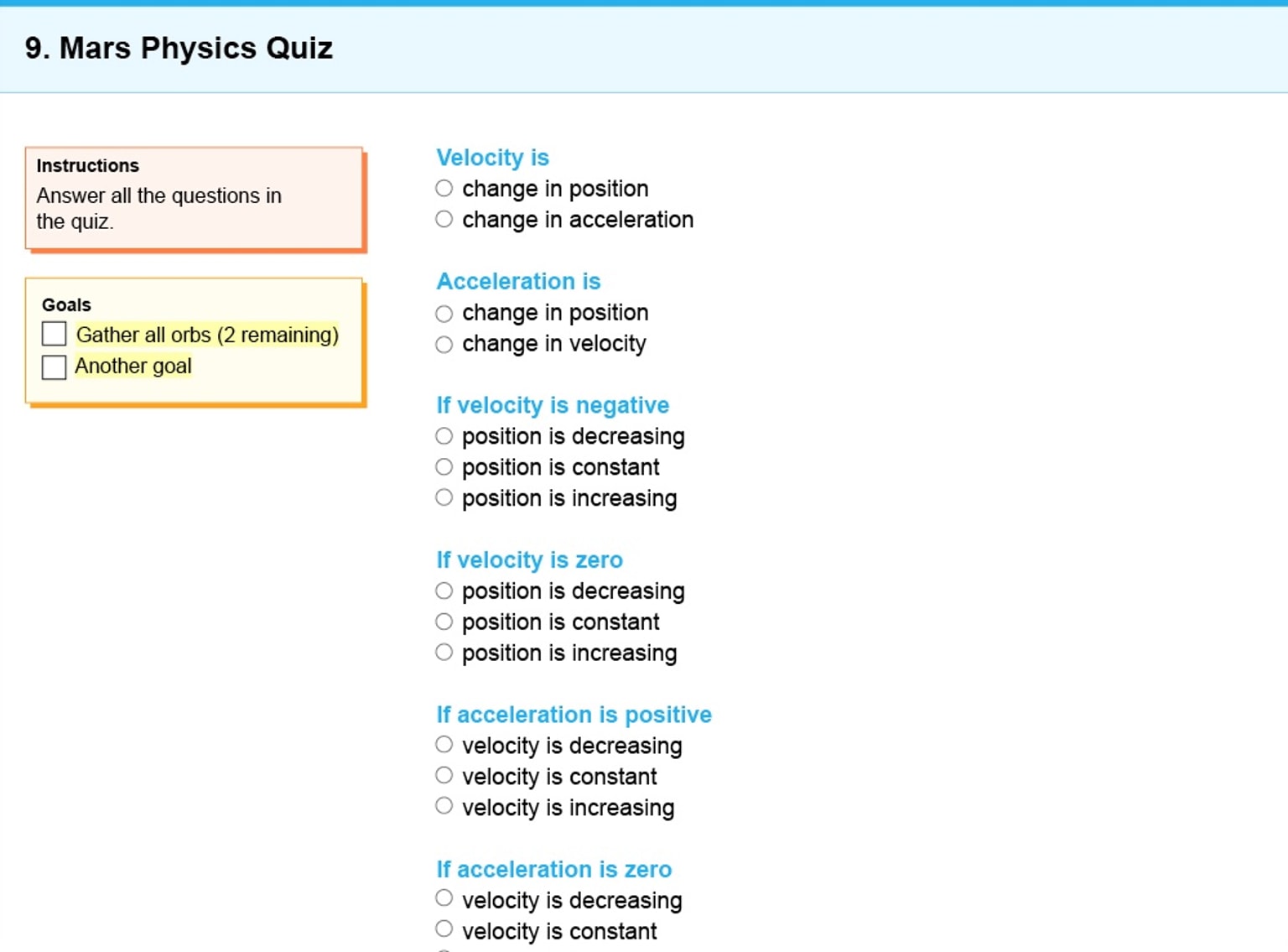Choose 'velocity is decreasing' for positive acceleration

[x=444, y=745]
